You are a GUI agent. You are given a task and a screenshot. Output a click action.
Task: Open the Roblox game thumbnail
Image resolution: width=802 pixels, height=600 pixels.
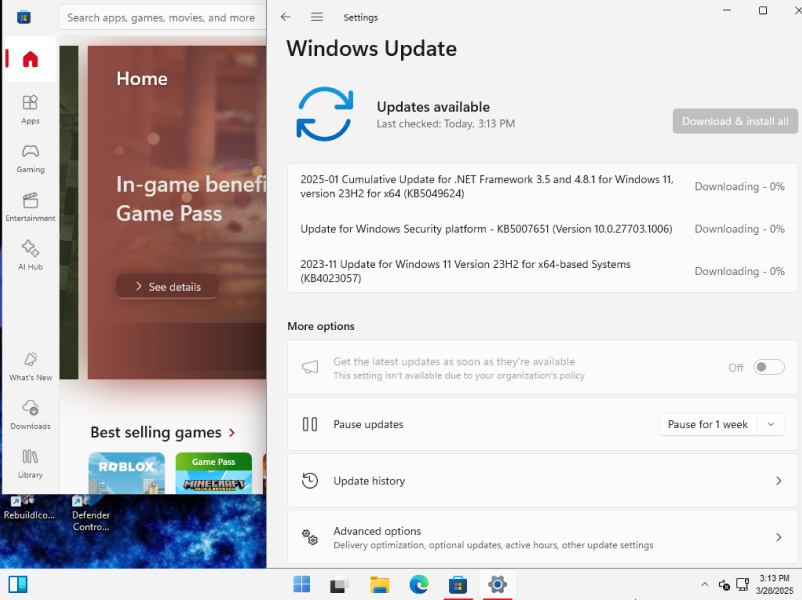click(127, 473)
